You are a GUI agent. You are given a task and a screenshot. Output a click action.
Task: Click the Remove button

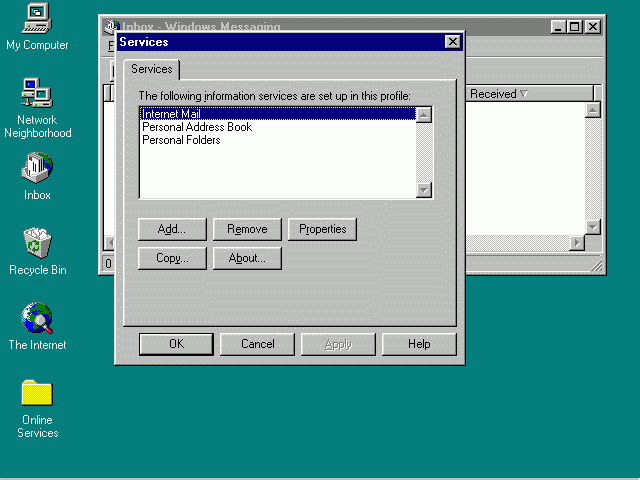[247, 229]
